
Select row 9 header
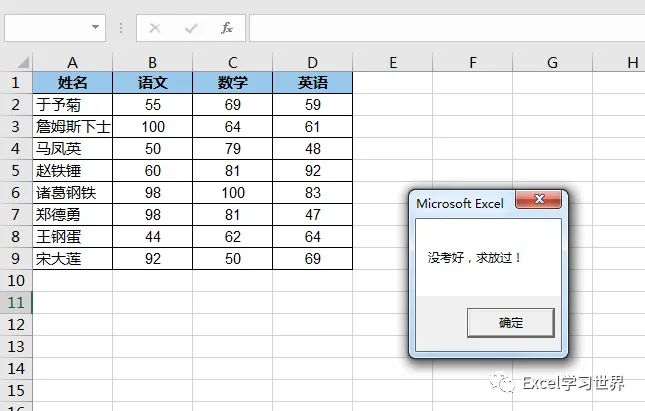point(16,259)
